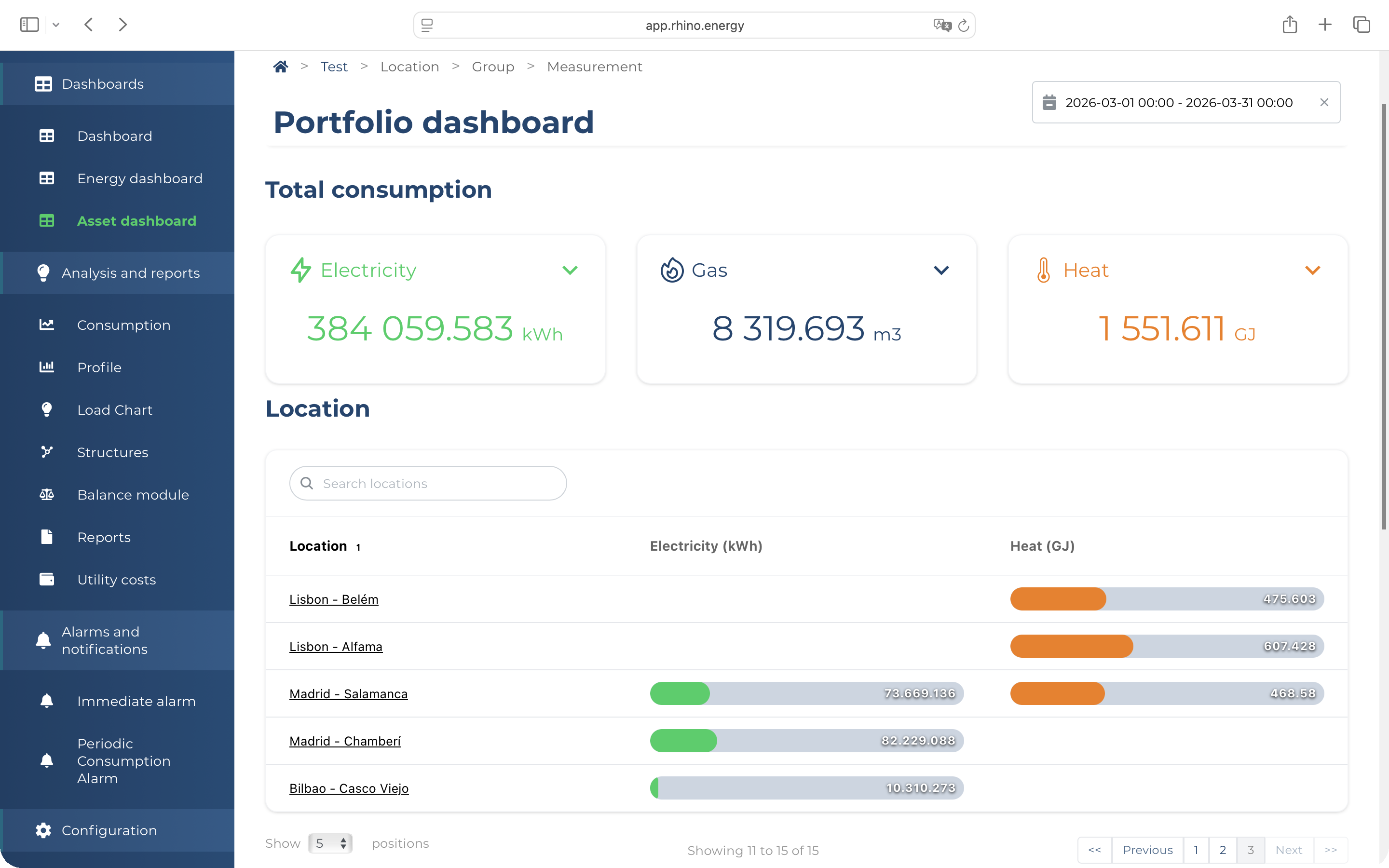Go back in browser history
Viewport: 1389px width, 868px height.
coord(88,24)
